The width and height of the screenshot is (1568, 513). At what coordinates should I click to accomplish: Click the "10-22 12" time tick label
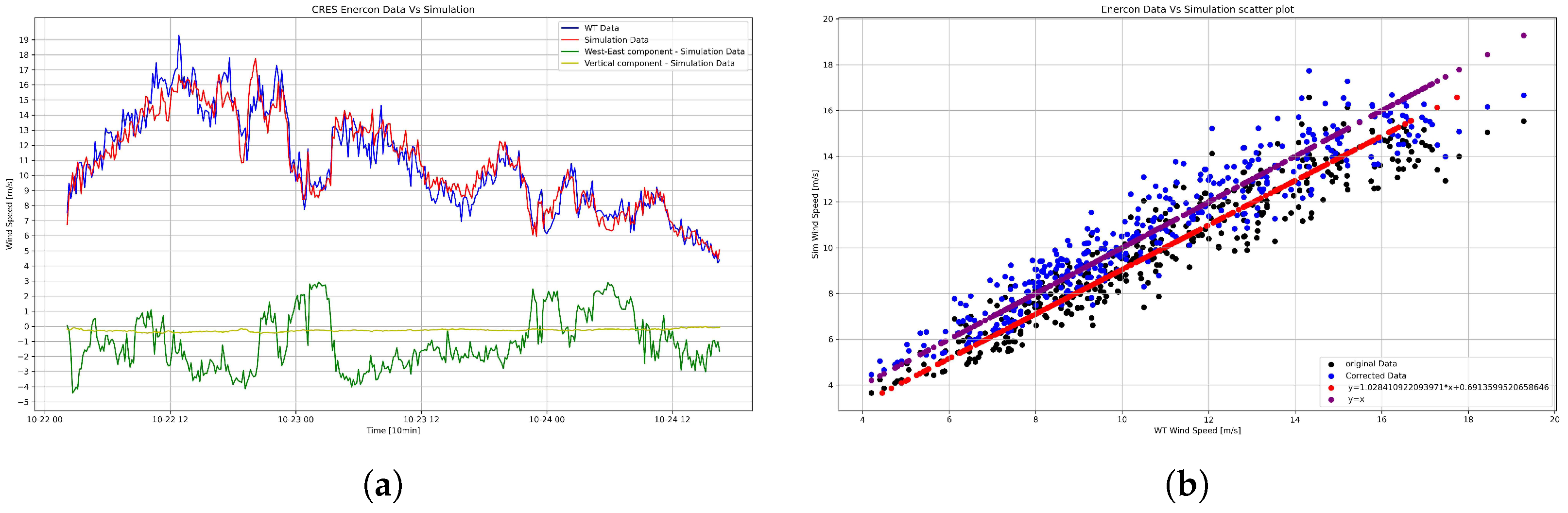click(x=171, y=419)
